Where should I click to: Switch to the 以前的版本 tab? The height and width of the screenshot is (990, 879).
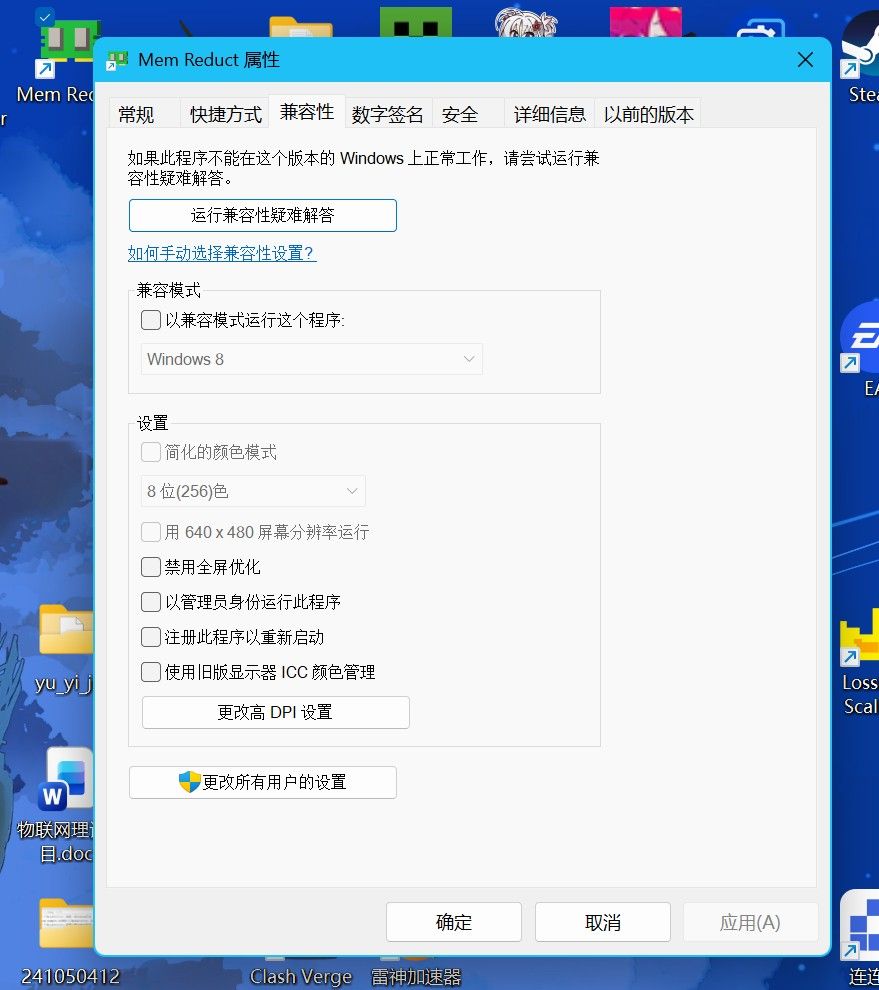tap(649, 114)
